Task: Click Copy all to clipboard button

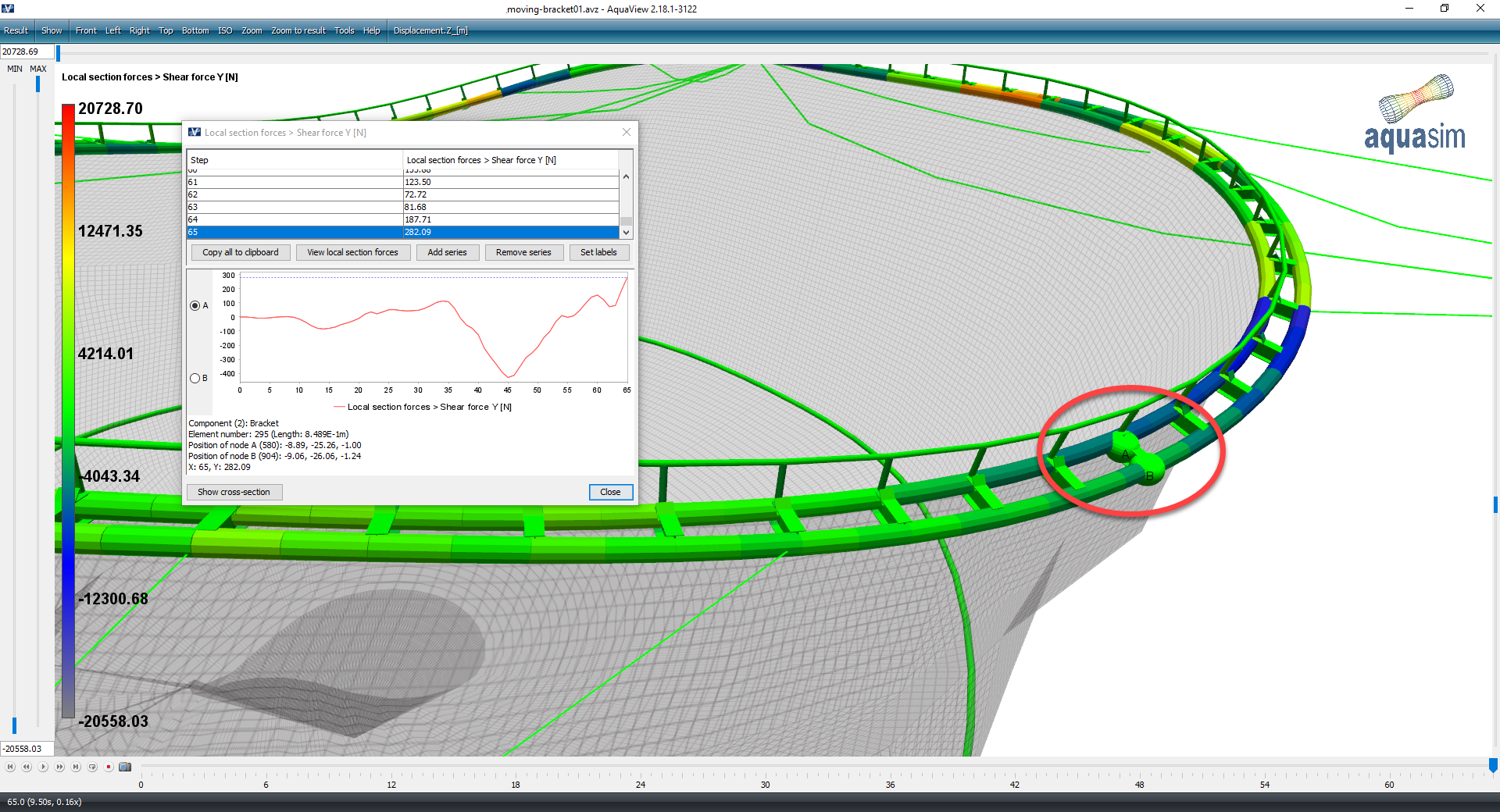Action: [241, 252]
